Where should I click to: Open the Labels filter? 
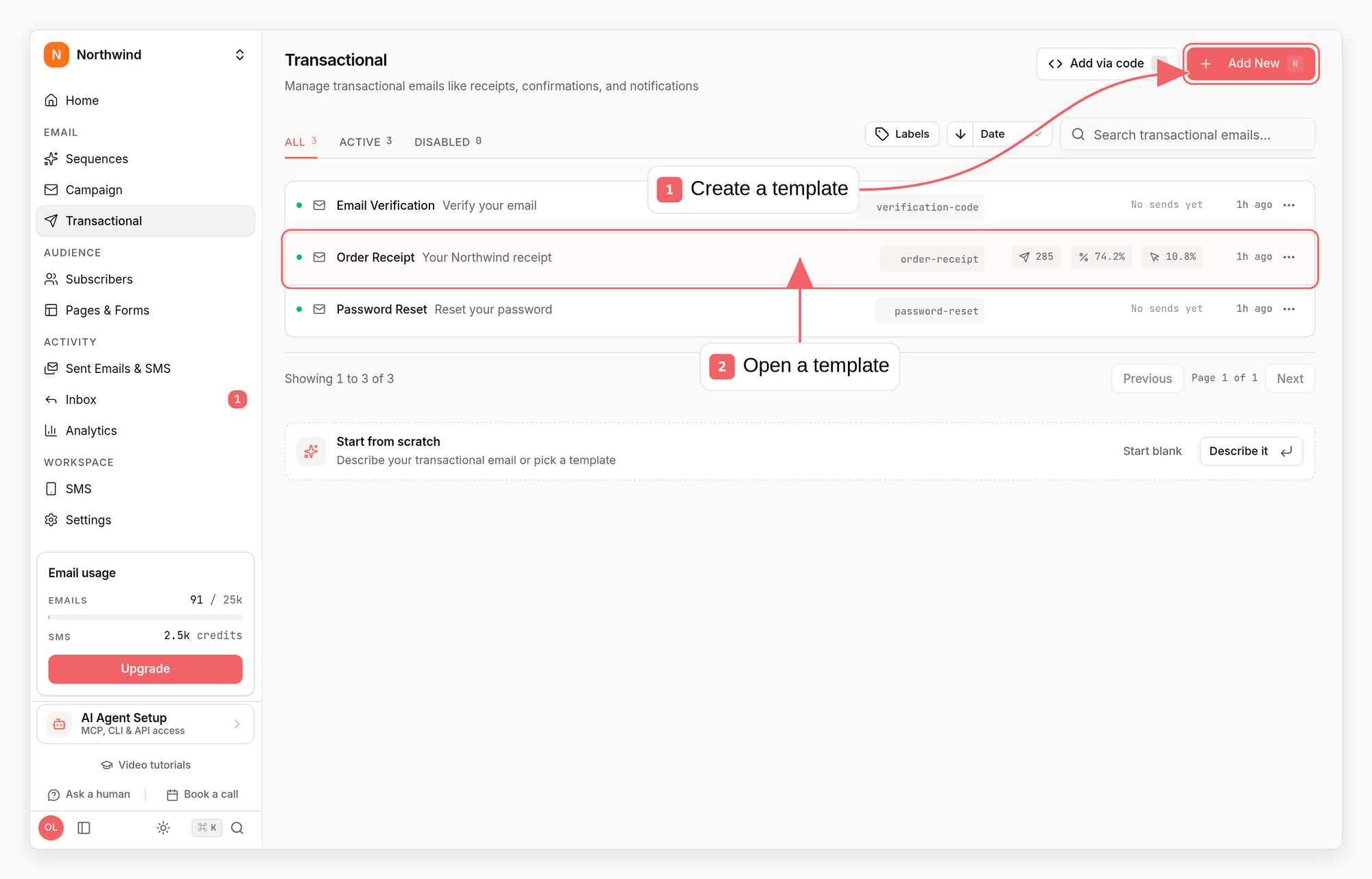coord(902,134)
